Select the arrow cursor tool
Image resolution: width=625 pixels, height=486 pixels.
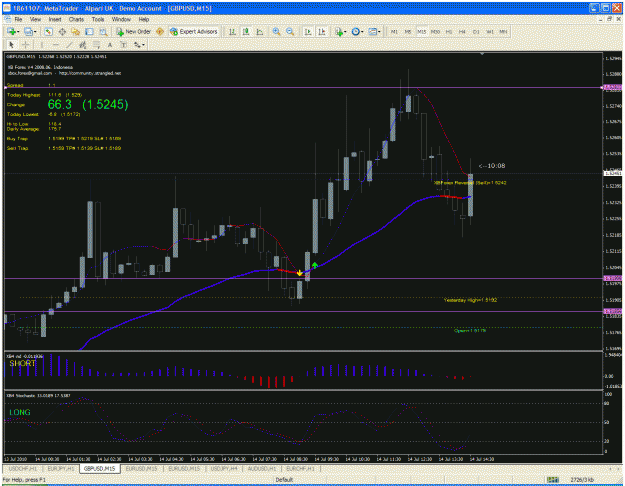coord(12,45)
